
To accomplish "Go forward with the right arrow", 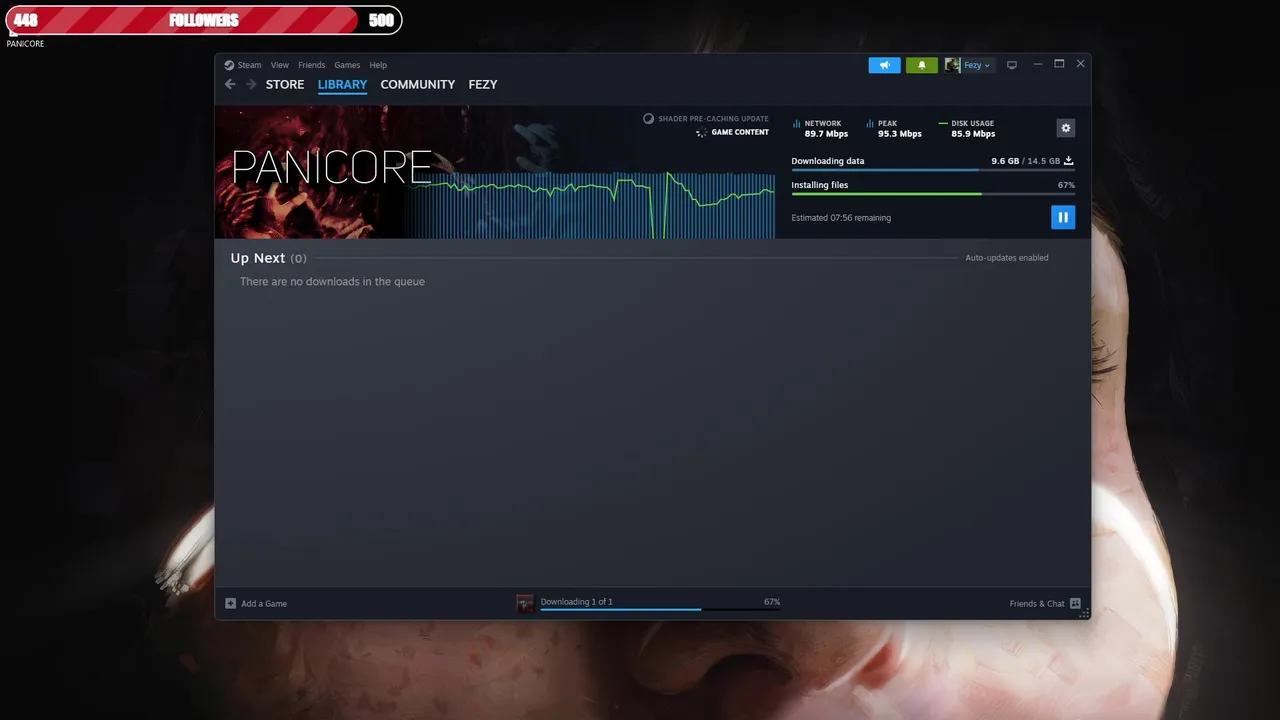I will (251, 84).
